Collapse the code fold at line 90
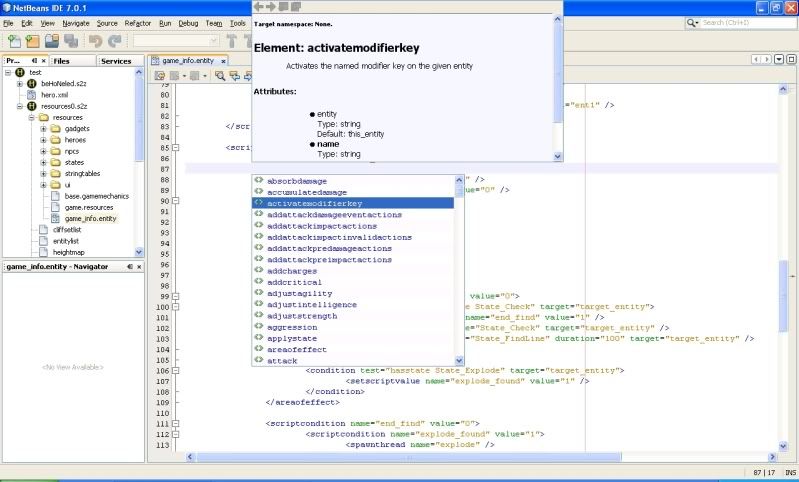799x482 pixels. [176, 201]
